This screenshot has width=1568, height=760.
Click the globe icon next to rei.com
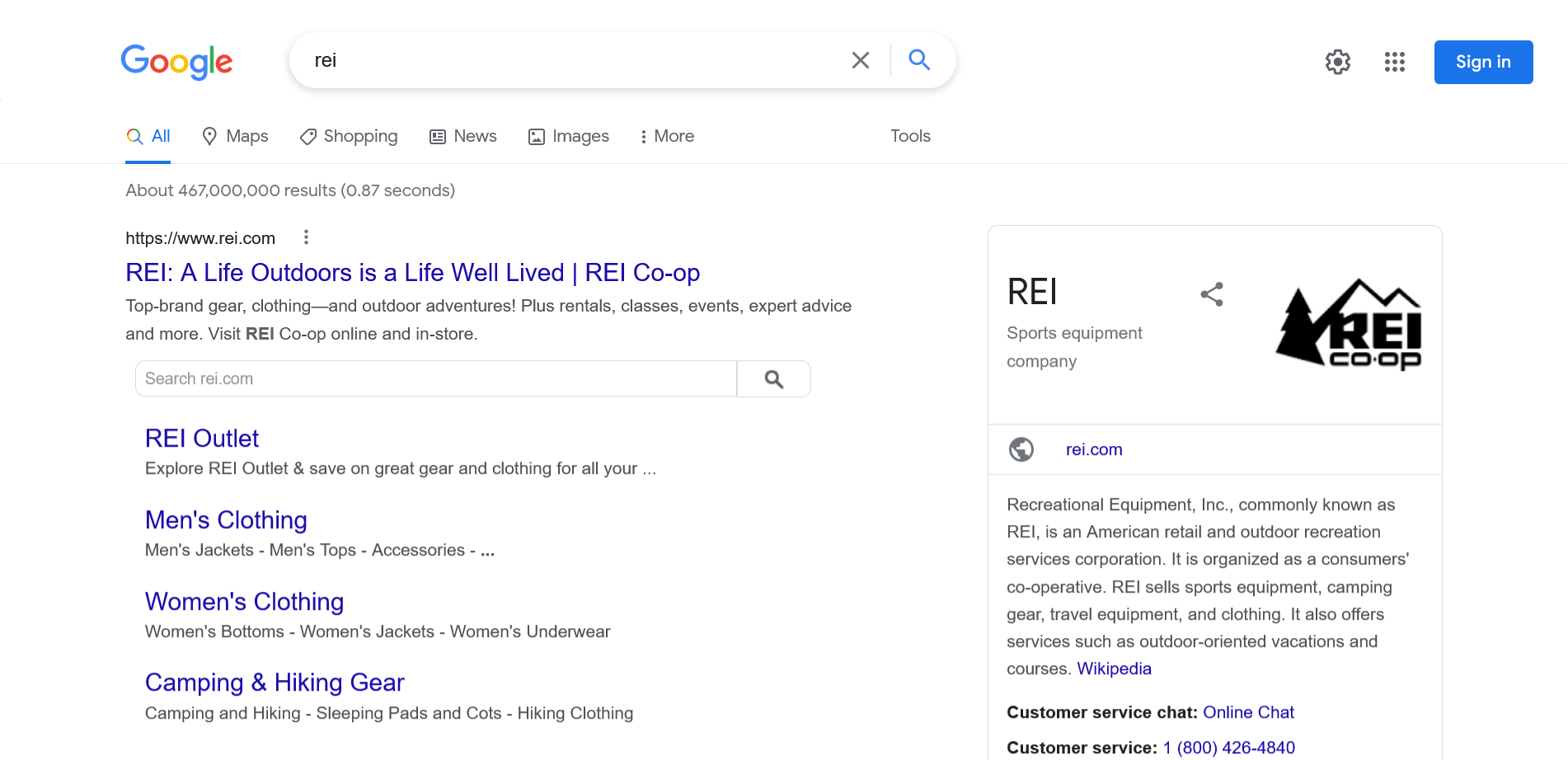tap(1021, 449)
